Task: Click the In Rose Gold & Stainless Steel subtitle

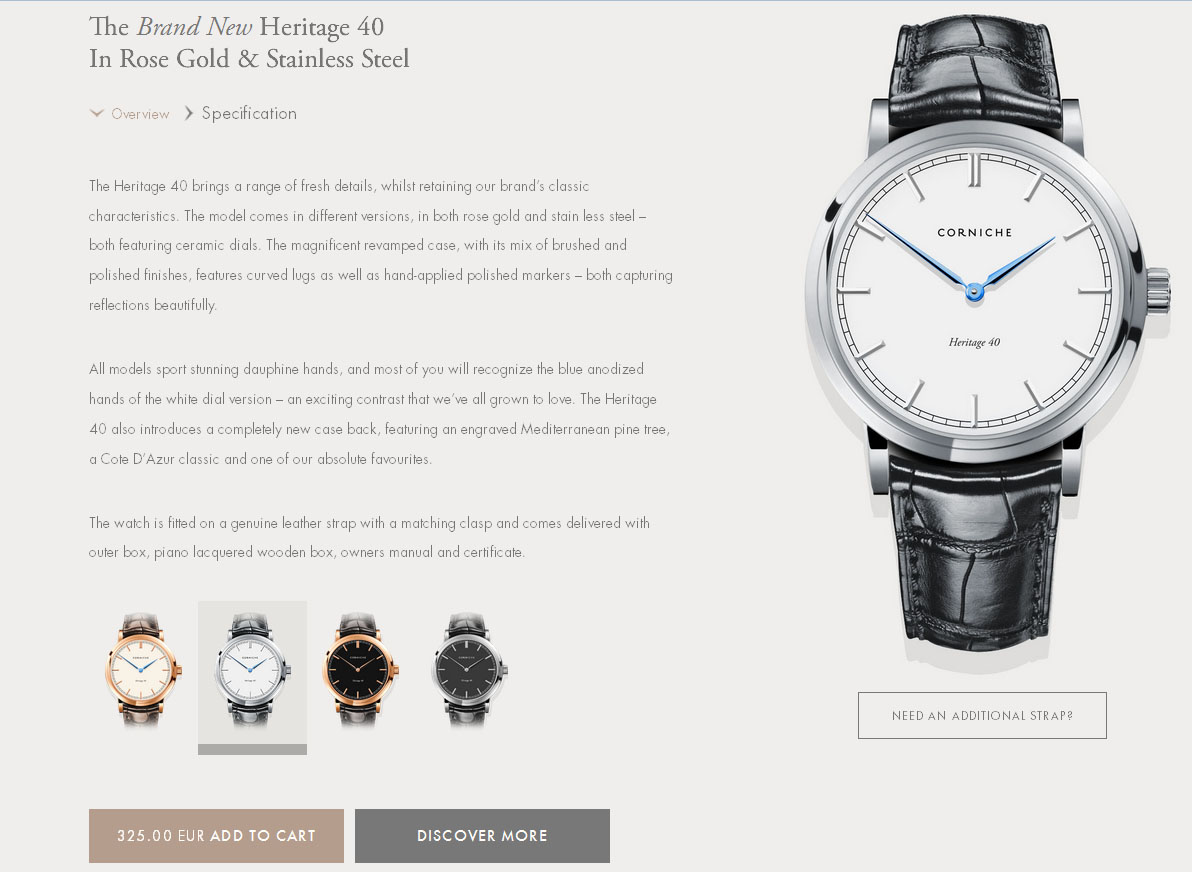Action: pyautogui.click(x=249, y=59)
